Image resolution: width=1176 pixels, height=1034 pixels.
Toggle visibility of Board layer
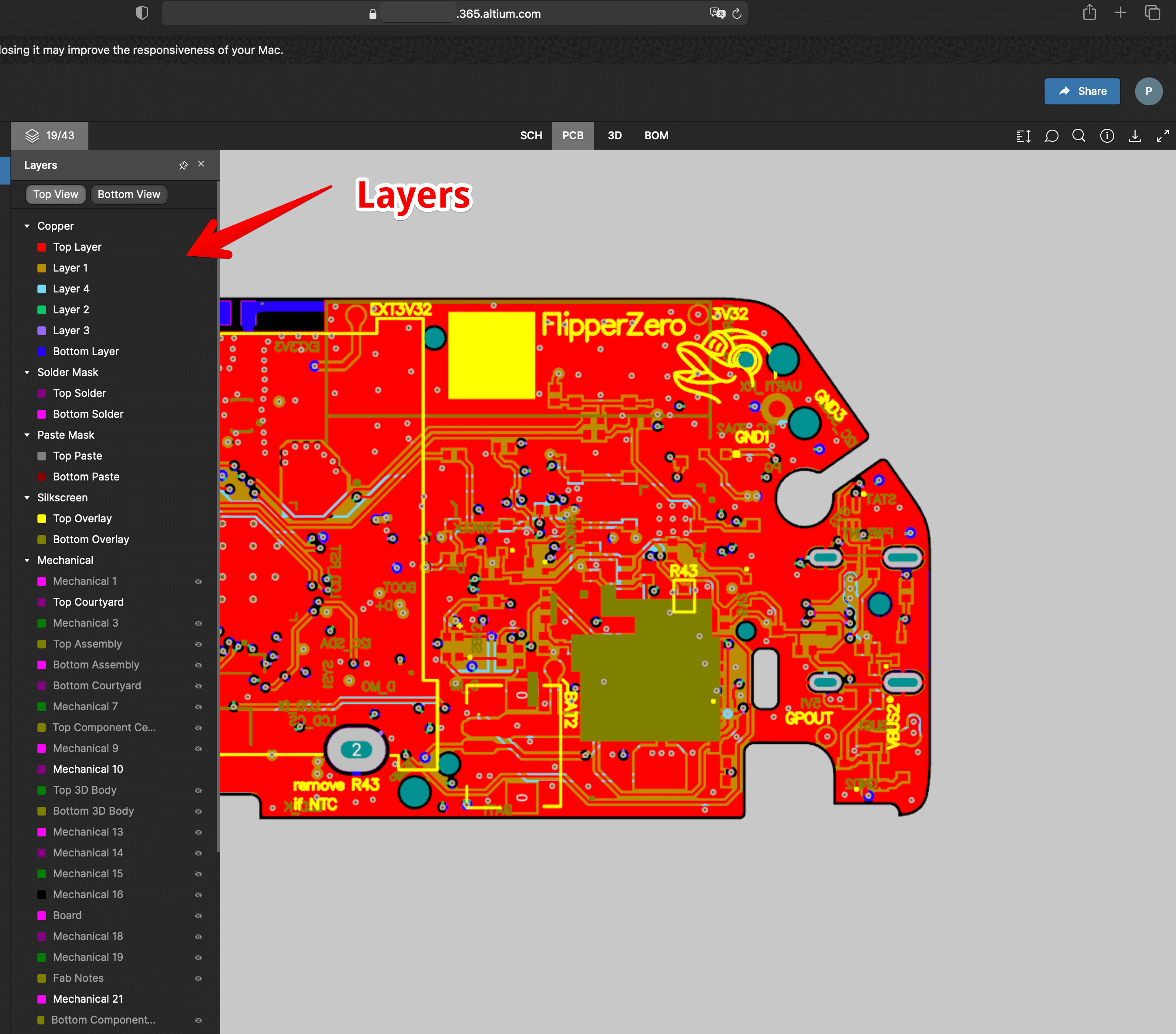pyautogui.click(x=198, y=916)
